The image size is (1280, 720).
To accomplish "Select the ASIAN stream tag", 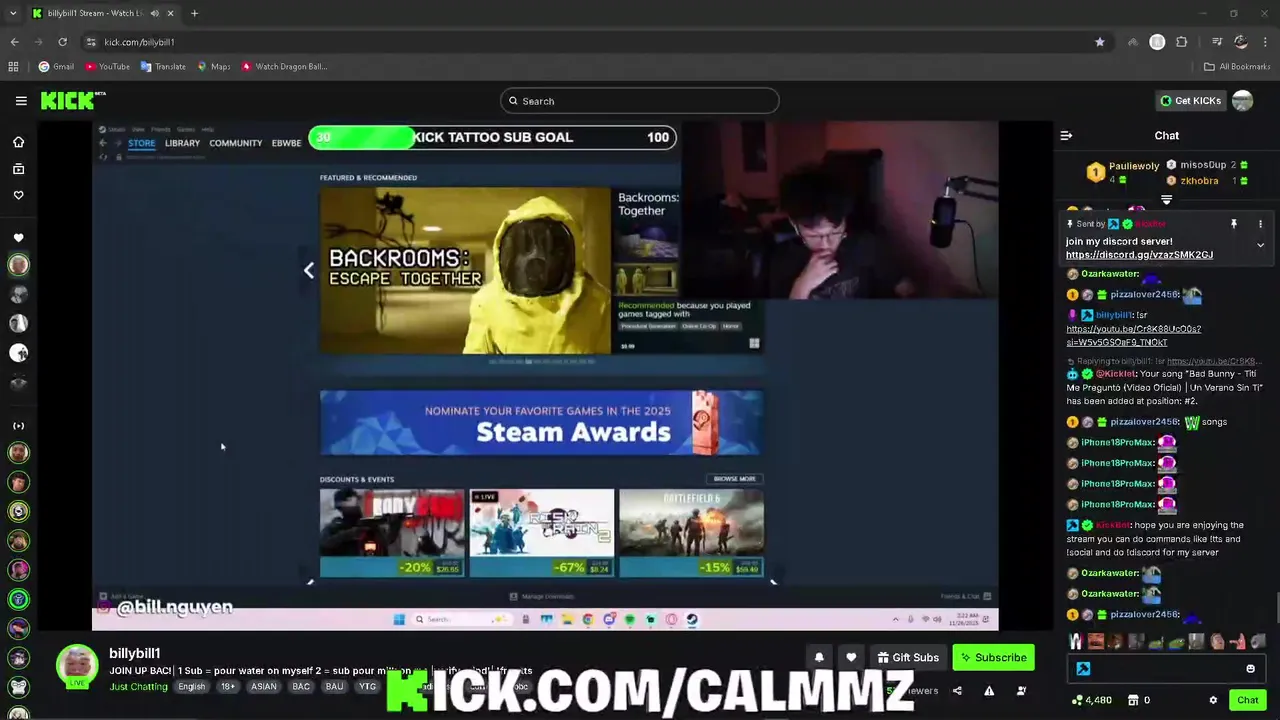I will pos(263,687).
